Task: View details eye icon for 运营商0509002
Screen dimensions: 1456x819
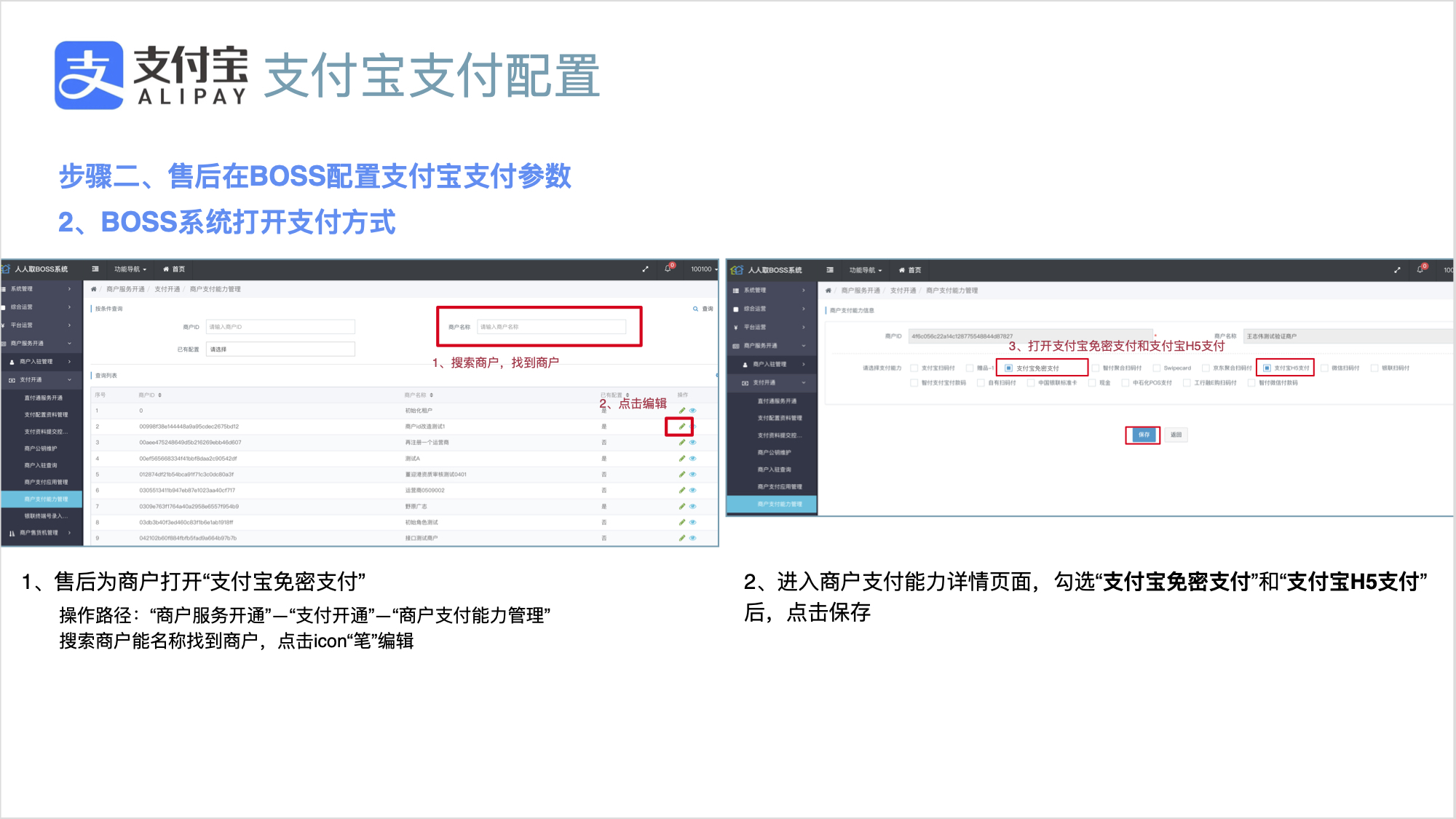Action: coord(693,491)
